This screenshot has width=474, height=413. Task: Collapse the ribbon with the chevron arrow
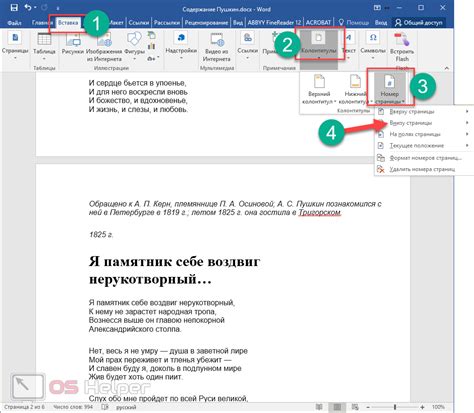(x=447, y=68)
